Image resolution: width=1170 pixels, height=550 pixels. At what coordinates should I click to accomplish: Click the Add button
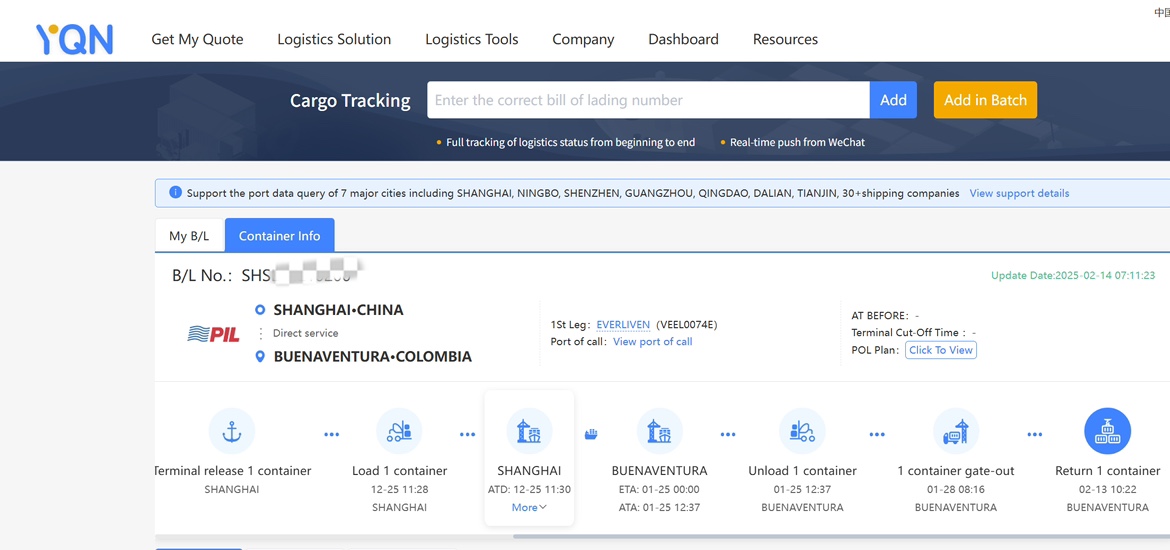pos(893,100)
